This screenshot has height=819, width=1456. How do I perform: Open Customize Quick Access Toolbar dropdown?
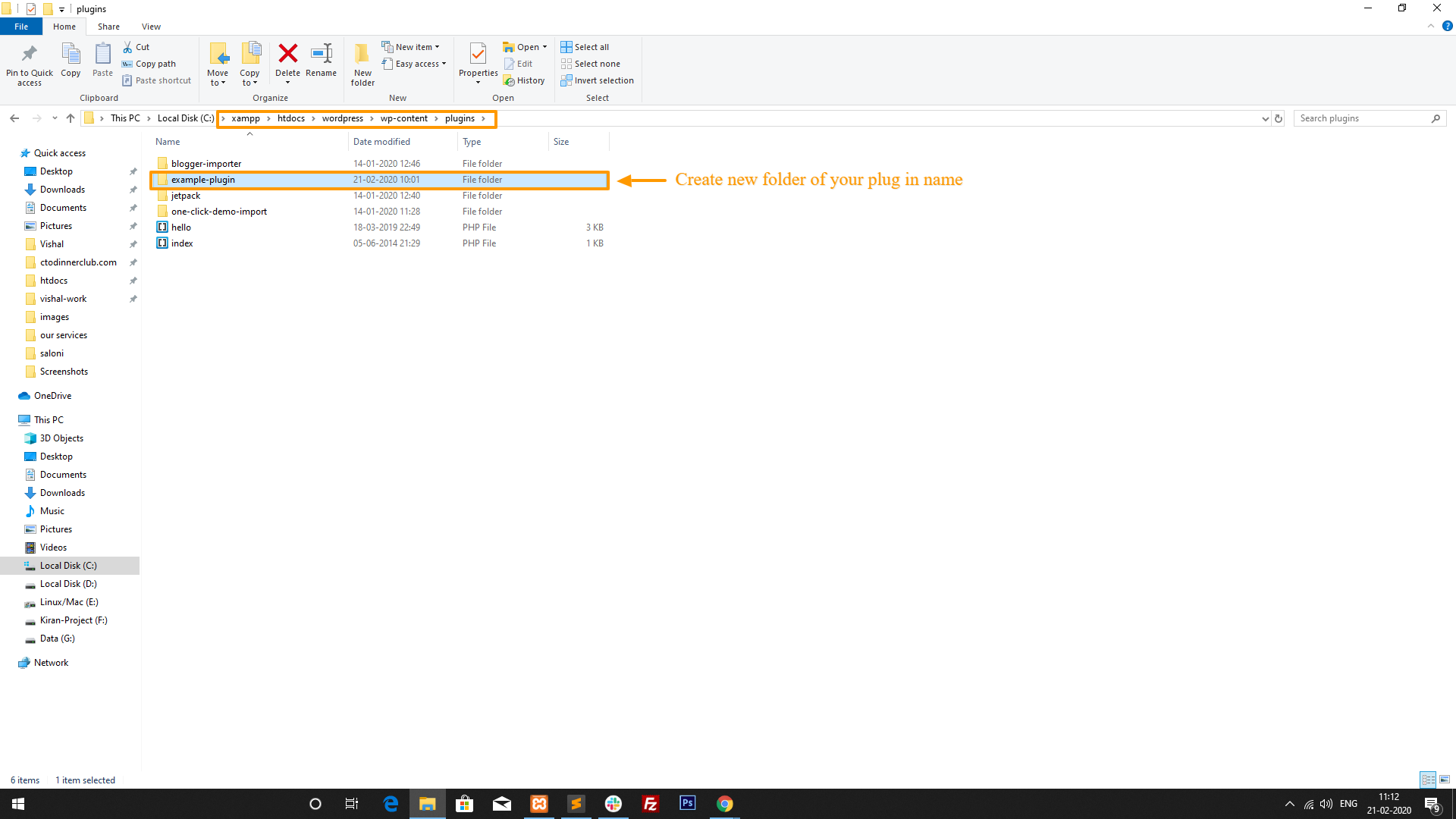61,9
